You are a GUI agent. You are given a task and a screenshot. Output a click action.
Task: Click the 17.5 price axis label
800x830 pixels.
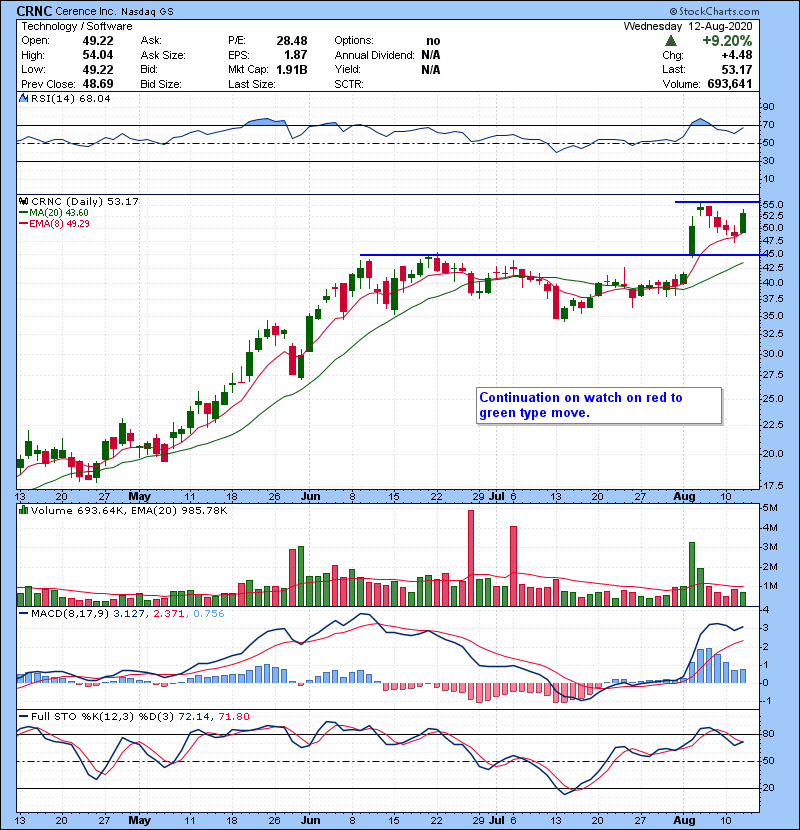tap(774, 485)
